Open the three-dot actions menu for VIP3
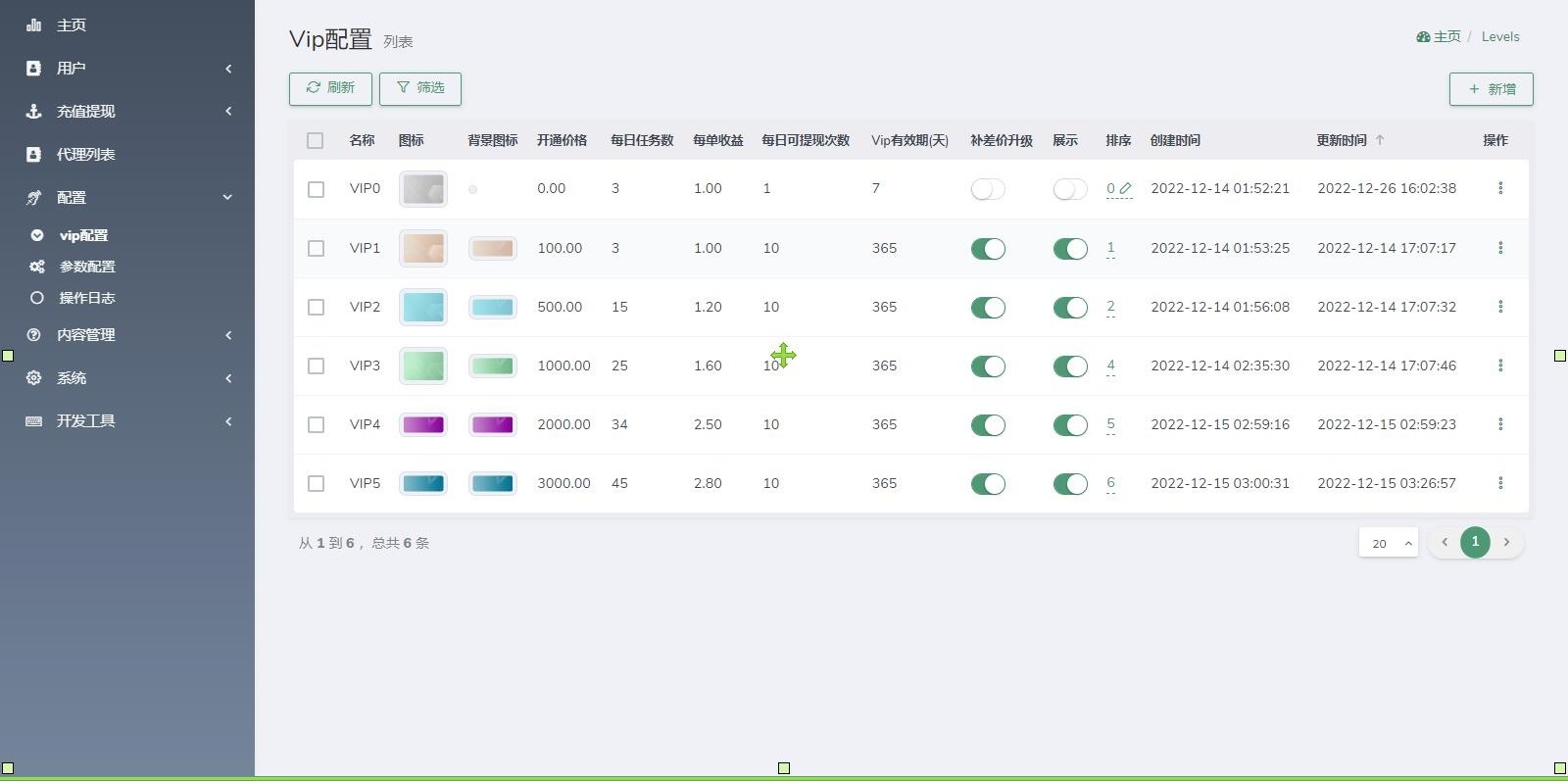 tap(1499, 366)
